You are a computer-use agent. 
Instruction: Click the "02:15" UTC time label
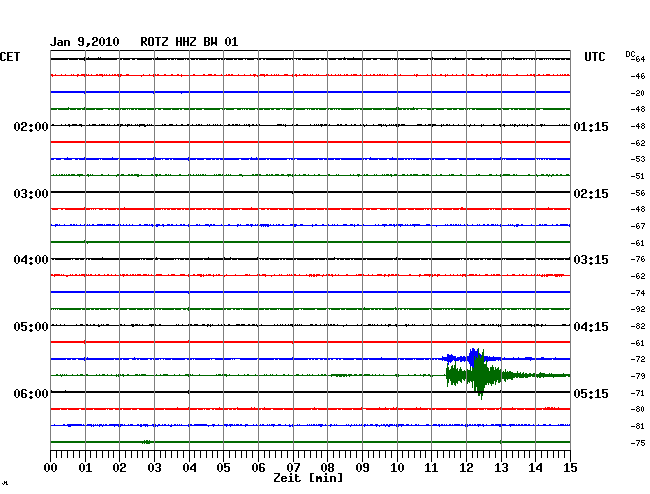pyautogui.click(x=591, y=194)
